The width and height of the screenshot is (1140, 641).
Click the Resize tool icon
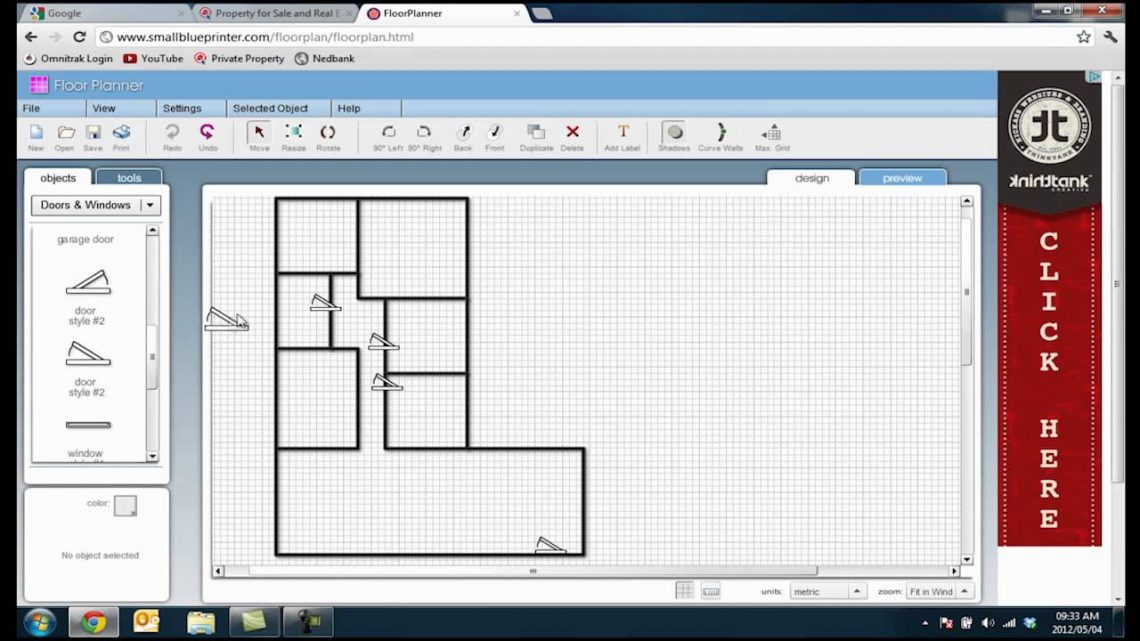pyautogui.click(x=293, y=135)
